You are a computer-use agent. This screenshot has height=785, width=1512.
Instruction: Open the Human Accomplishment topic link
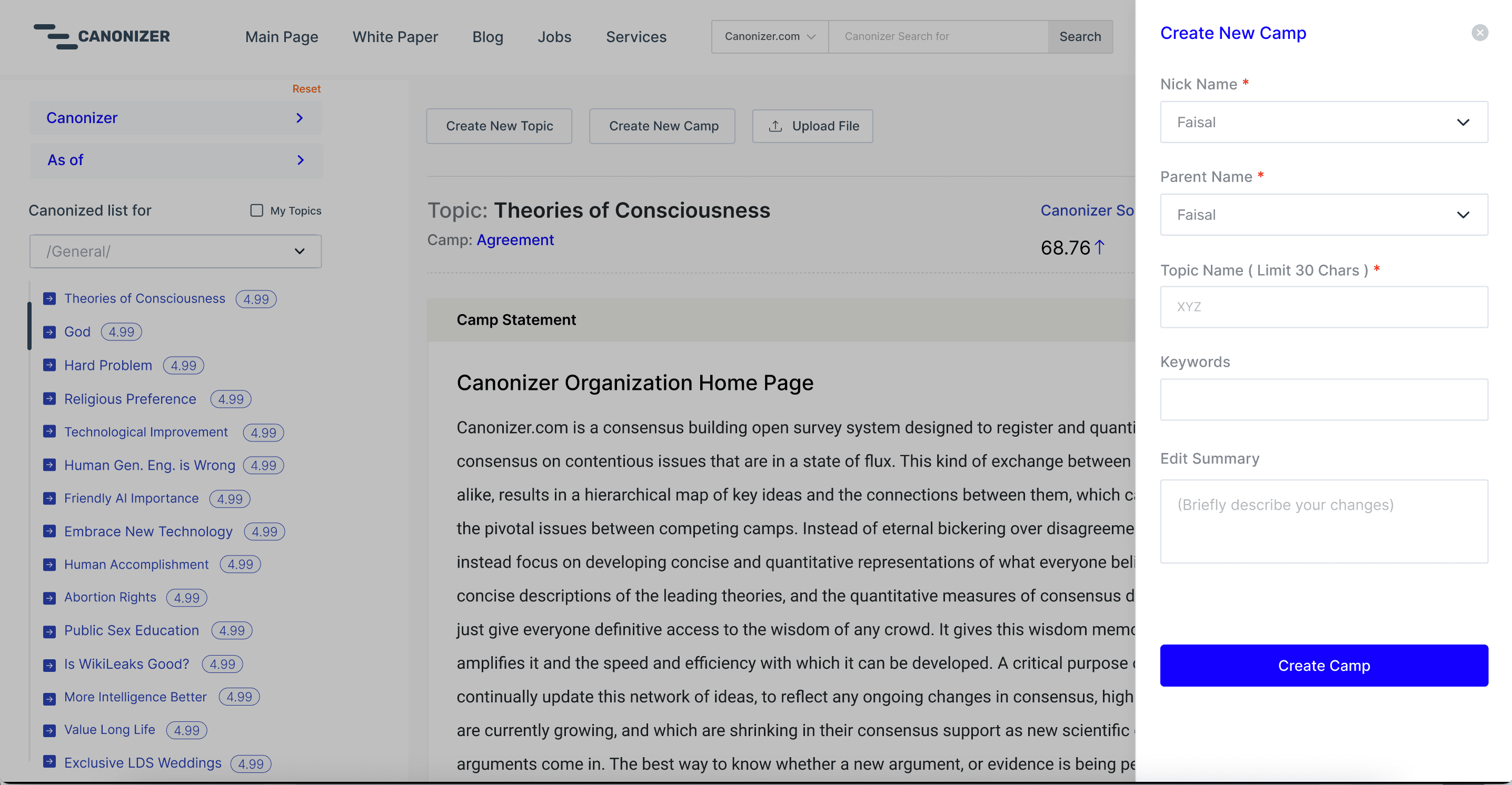136,565
